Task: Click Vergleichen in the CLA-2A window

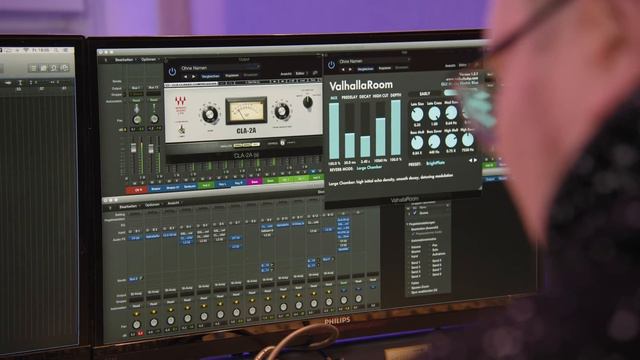Action: pyautogui.click(x=210, y=76)
